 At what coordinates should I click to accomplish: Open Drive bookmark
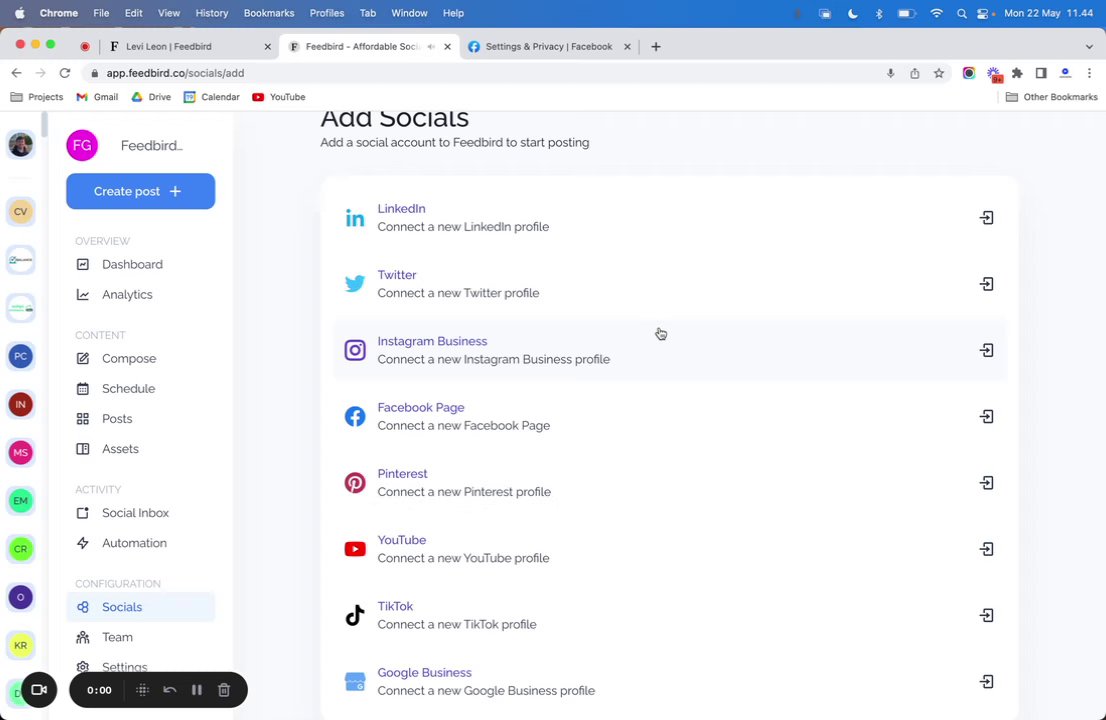[151, 97]
